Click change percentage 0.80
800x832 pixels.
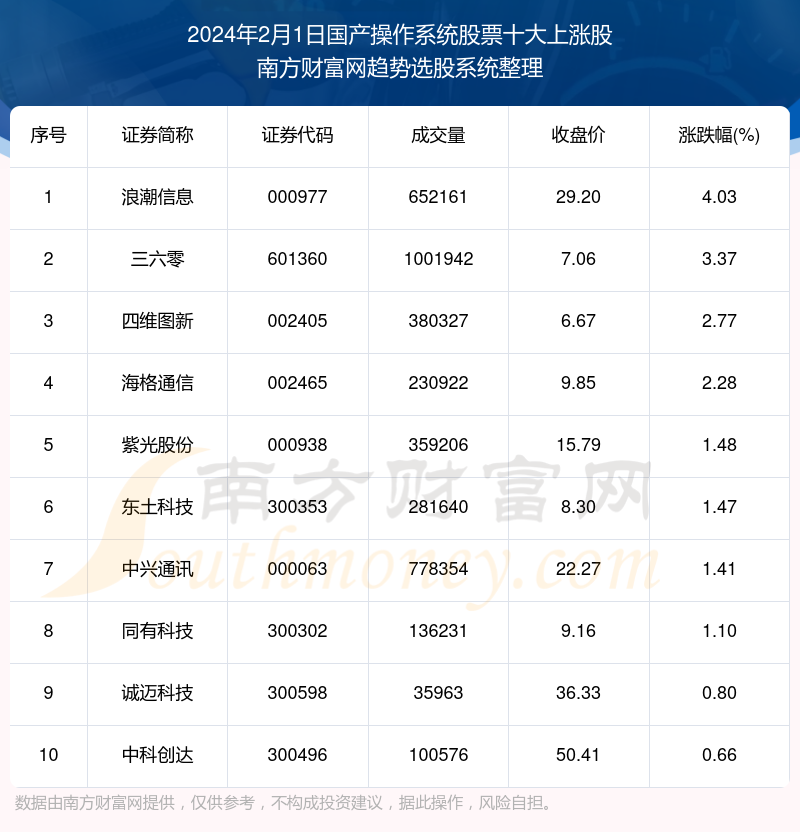(x=719, y=693)
